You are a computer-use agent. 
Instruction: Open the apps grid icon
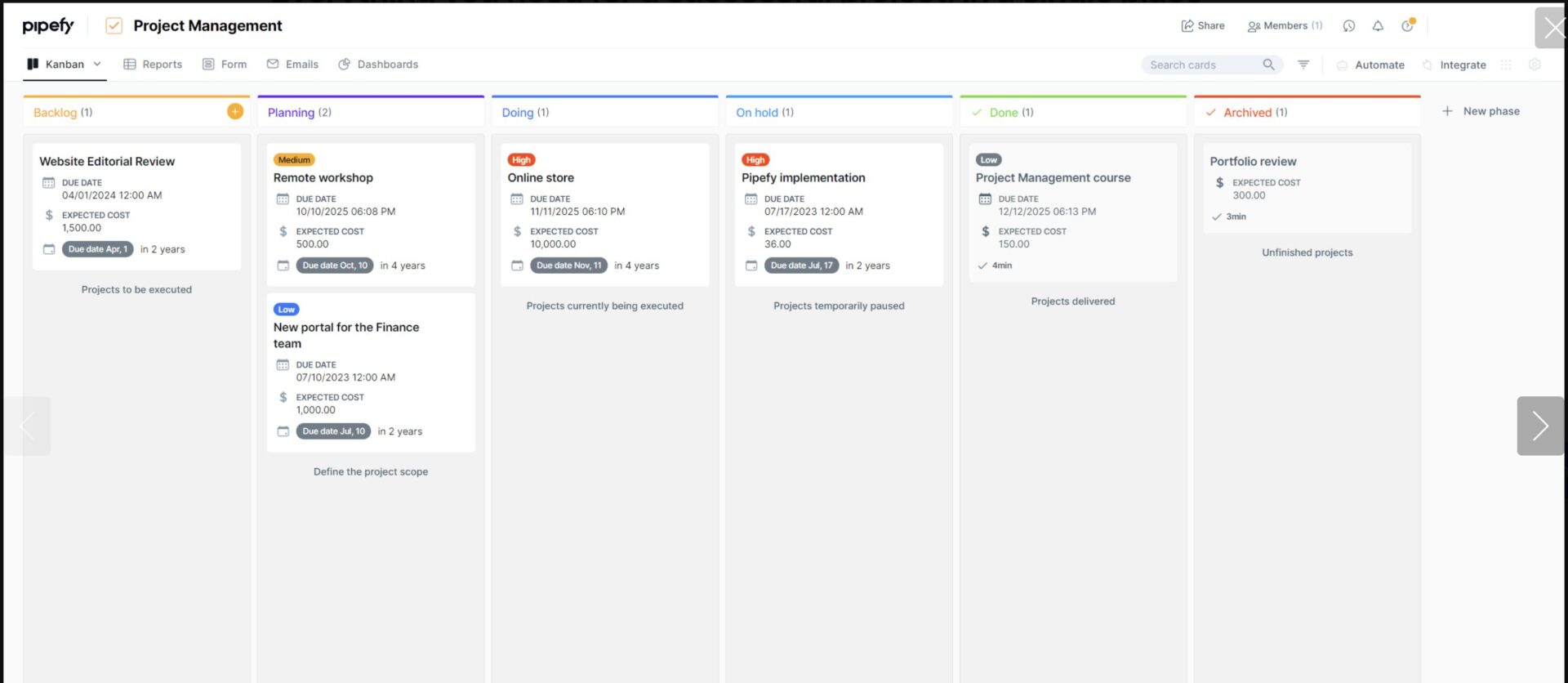click(1506, 65)
